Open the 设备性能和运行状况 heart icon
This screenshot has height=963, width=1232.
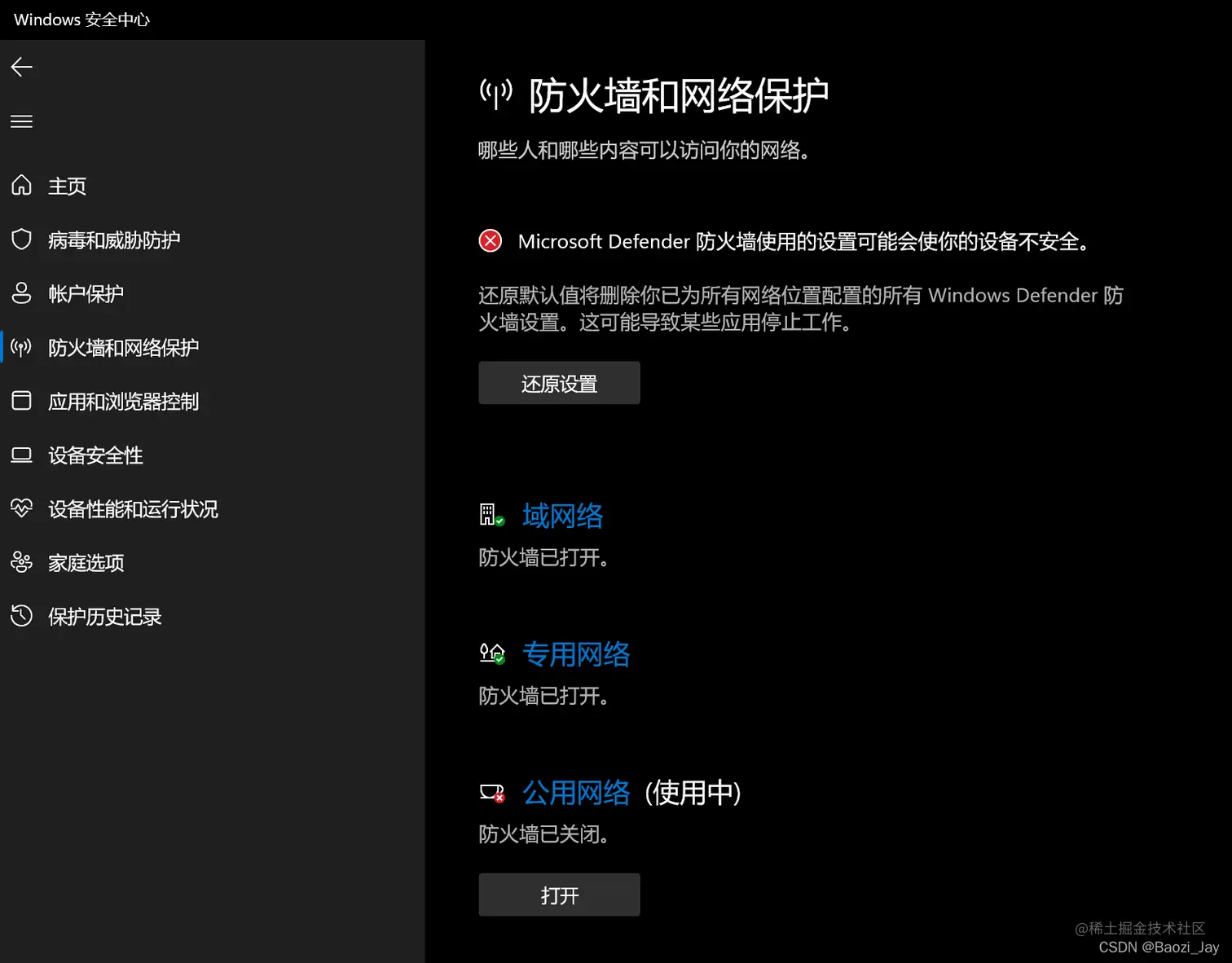point(21,508)
